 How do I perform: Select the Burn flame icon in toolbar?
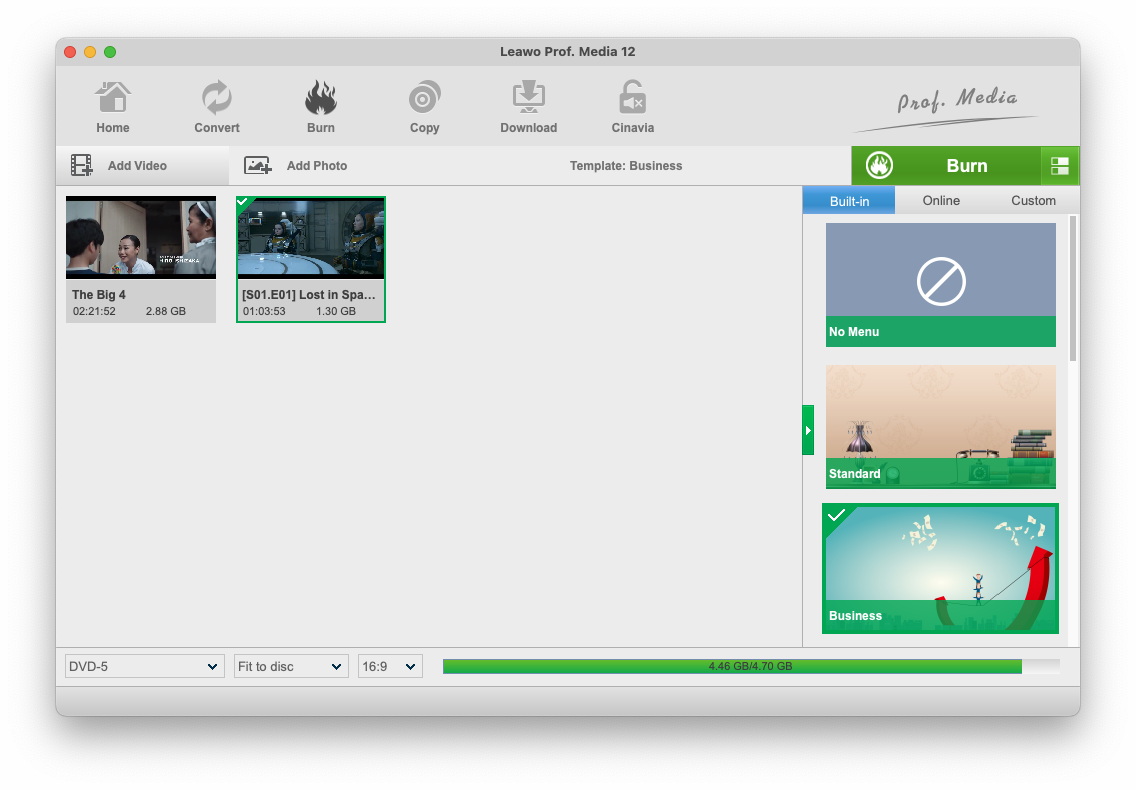point(321,99)
